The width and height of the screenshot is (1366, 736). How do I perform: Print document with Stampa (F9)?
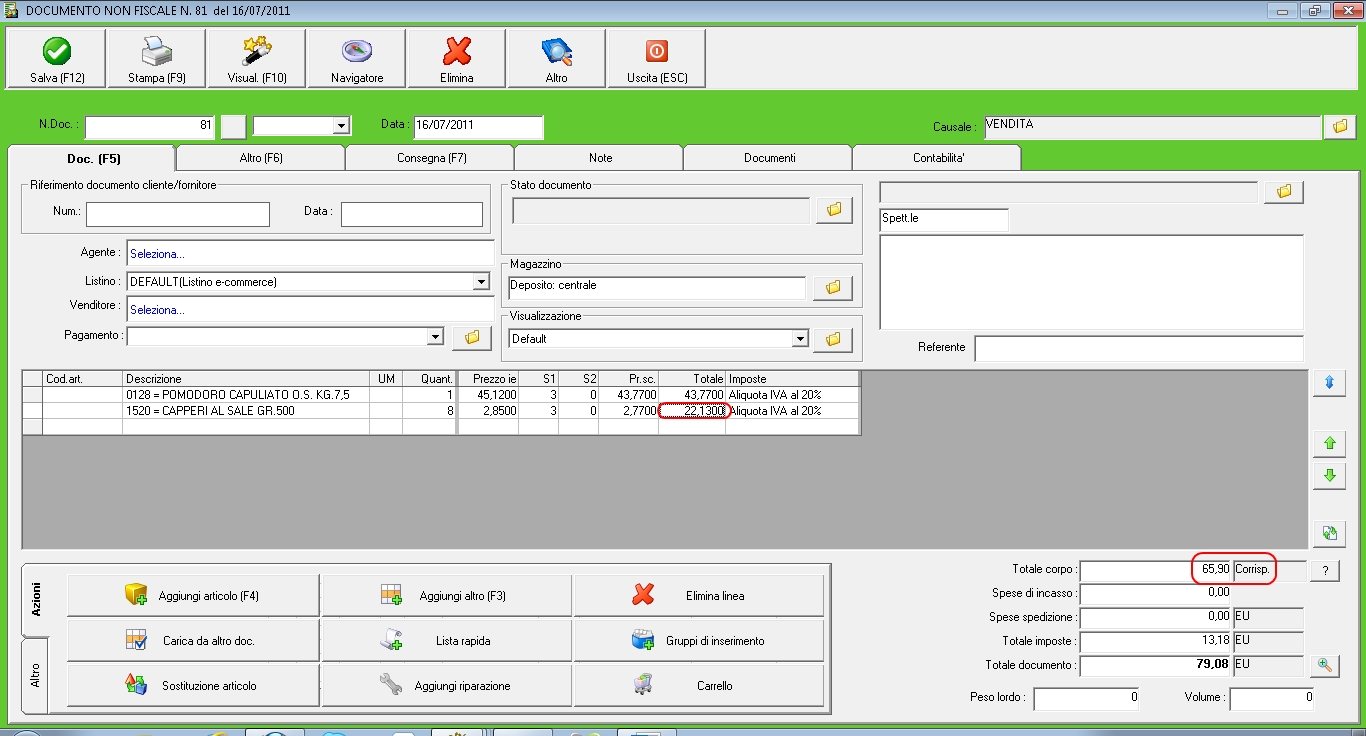coord(157,52)
